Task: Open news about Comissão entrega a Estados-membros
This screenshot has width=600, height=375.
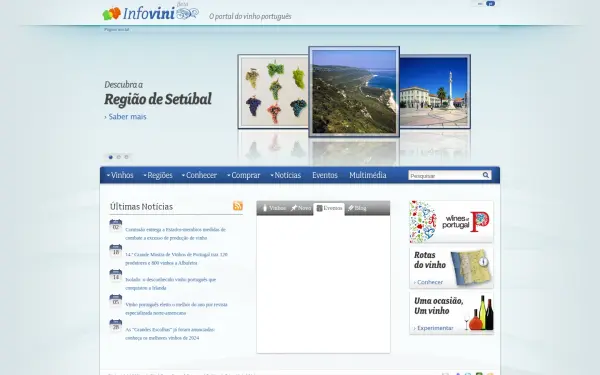Action: coord(175,234)
